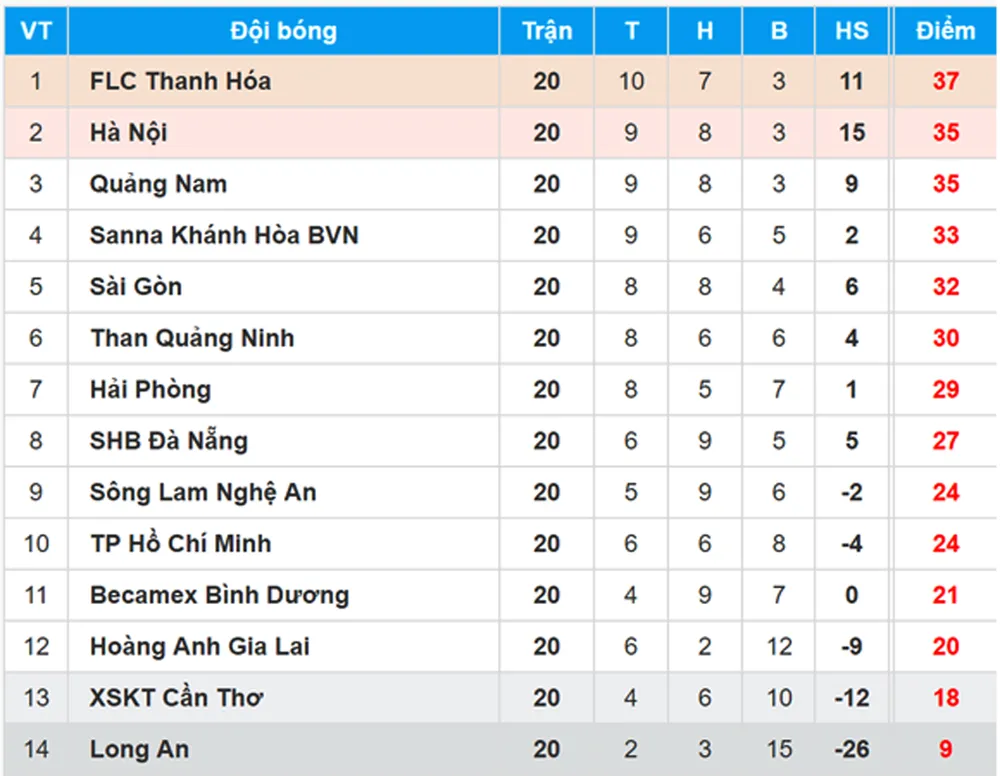This screenshot has height=776, width=1000.
Task: Click the Hải Phòng team name
Action: [x=150, y=390]
